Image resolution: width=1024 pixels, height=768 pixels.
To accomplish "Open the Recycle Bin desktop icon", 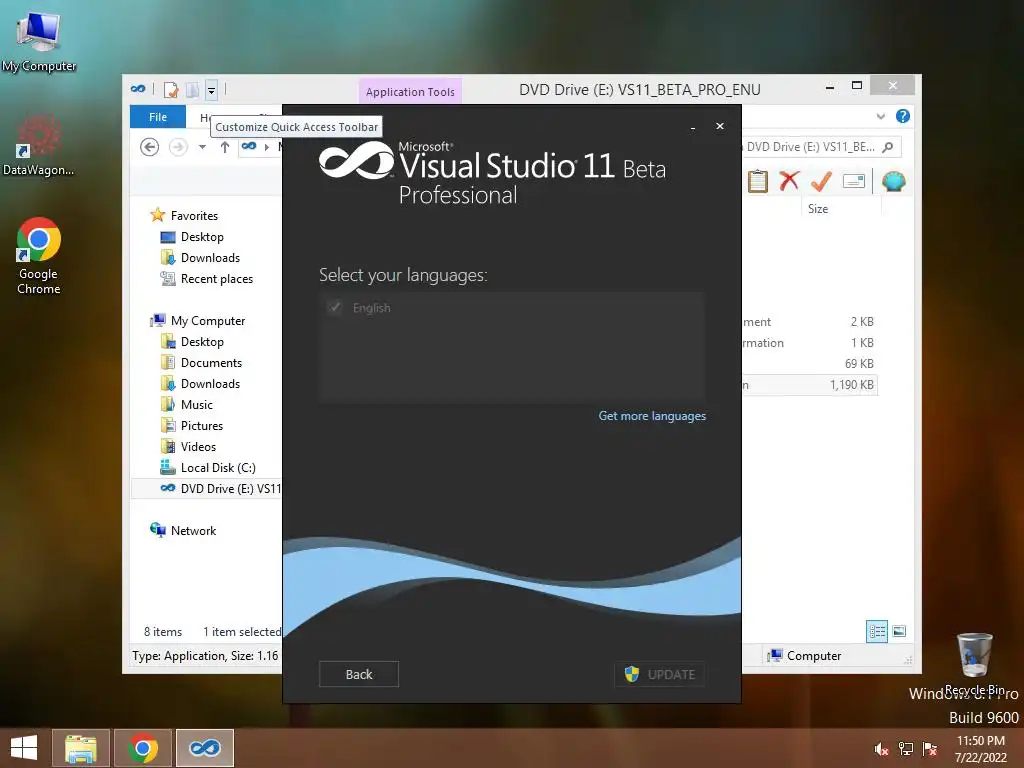I will tap(974, 664).
